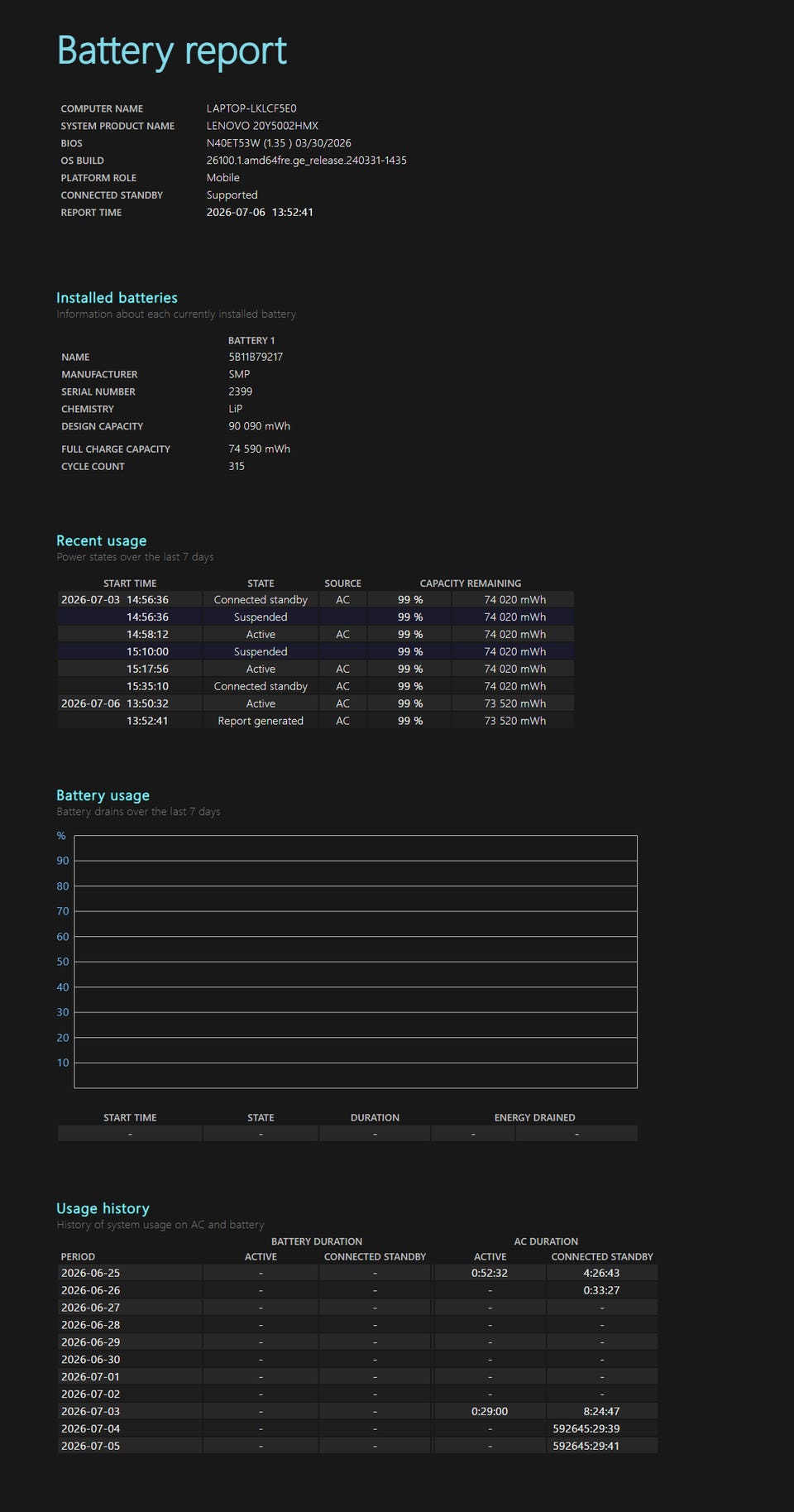This screenshot has width=794, height=1512.
Task: Select product name LENOVO 20Y5002HMX
Action: point(262,126)
